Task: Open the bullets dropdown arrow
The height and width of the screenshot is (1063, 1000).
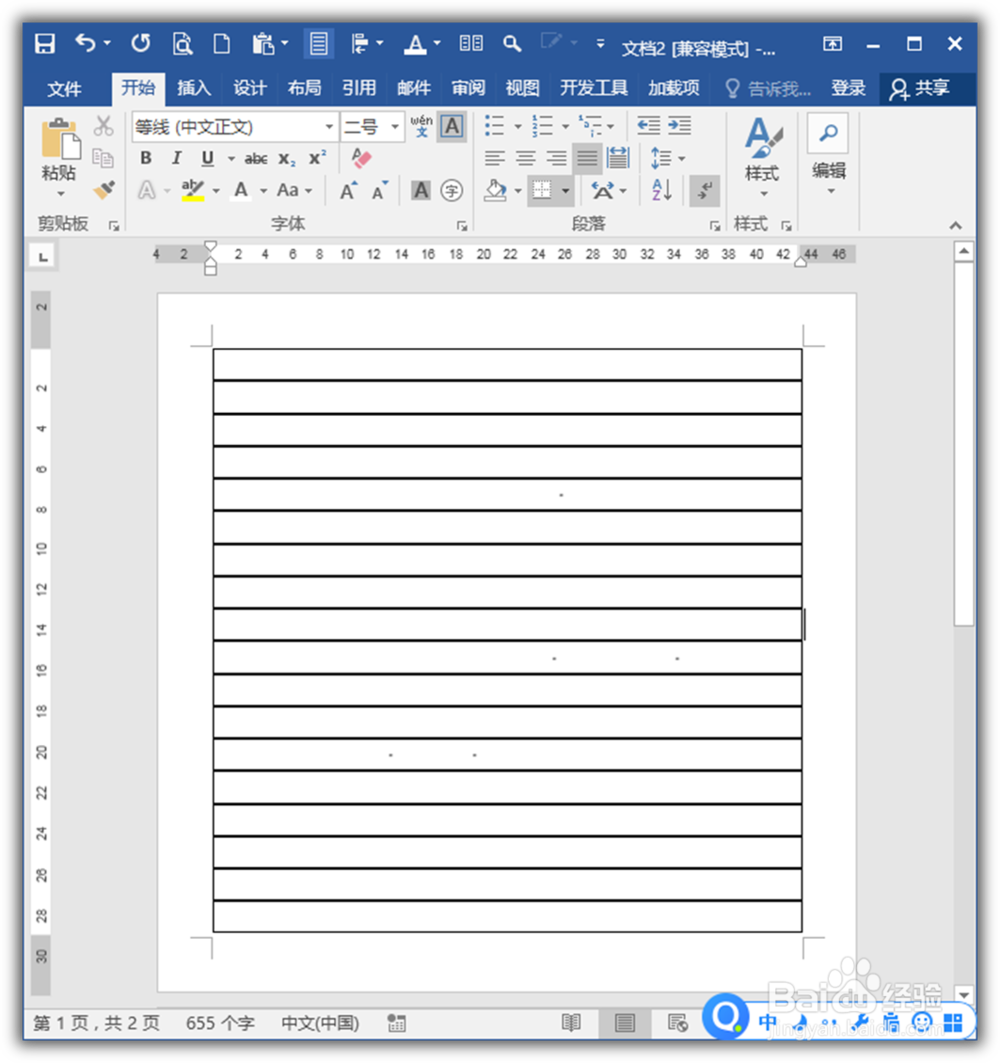Action: [x=517, y=126]
